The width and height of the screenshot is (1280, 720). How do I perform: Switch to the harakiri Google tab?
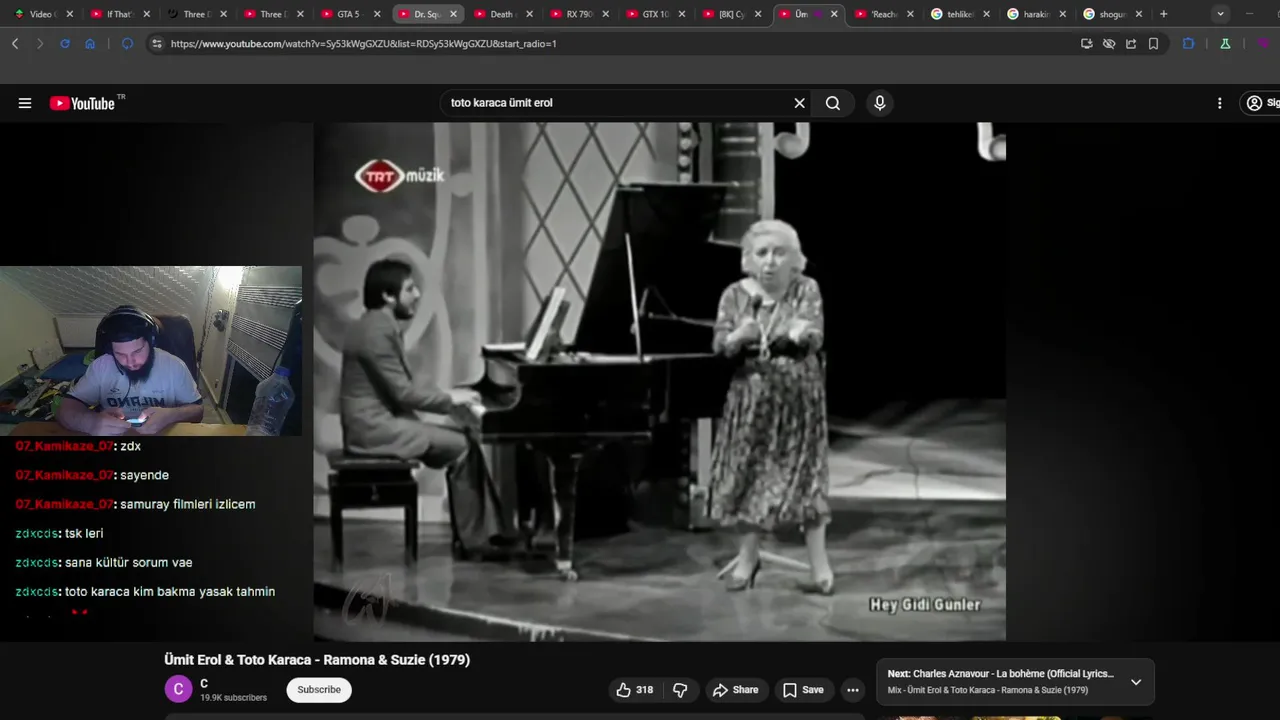[1034, 14]
